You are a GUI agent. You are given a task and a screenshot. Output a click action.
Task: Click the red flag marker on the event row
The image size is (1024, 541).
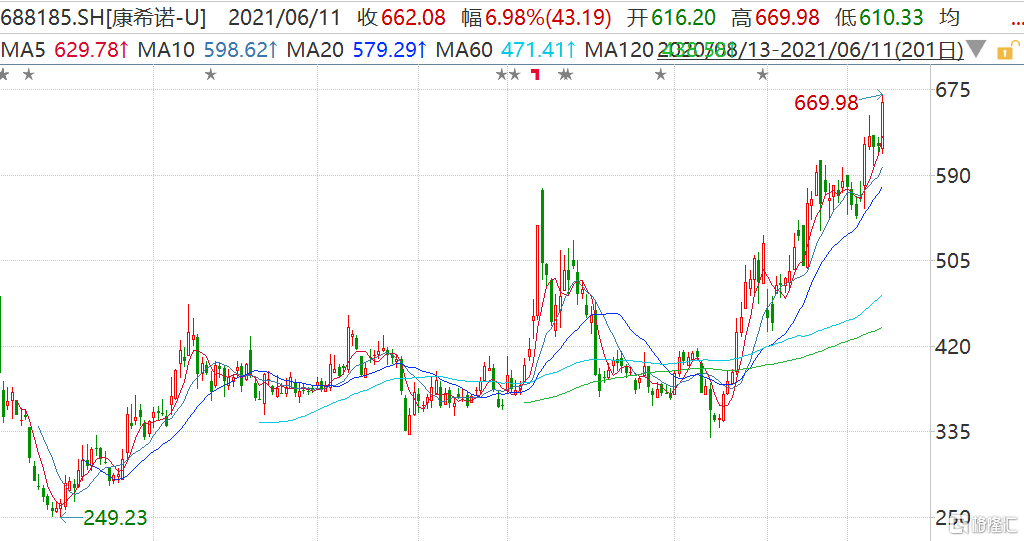[x=536, y=74]
